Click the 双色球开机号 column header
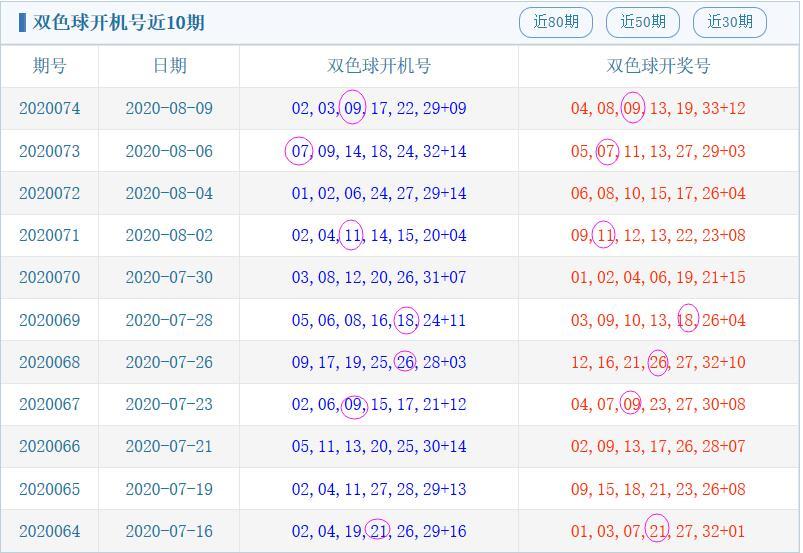This screenshot has width=803, height=553. [379, 66]
